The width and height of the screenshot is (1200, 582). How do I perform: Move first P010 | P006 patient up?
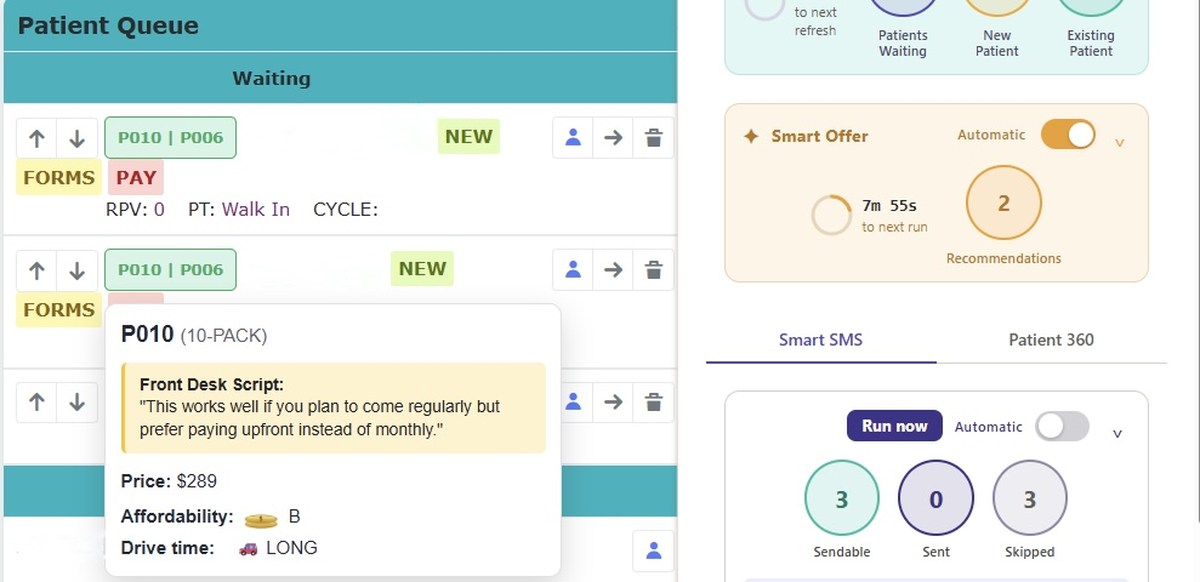click(37, 138)
